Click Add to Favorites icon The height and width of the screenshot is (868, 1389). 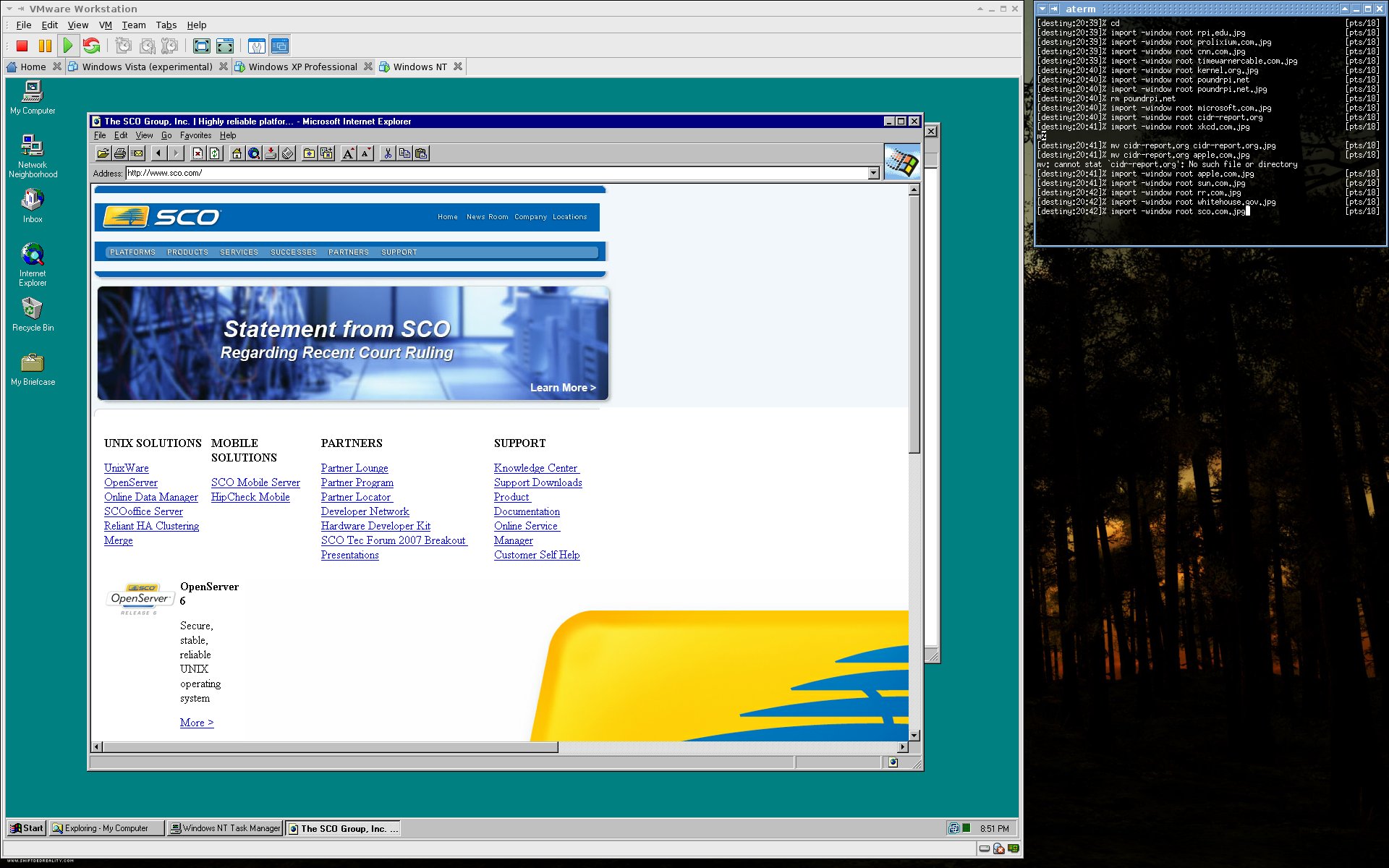(x=327, y=153)
